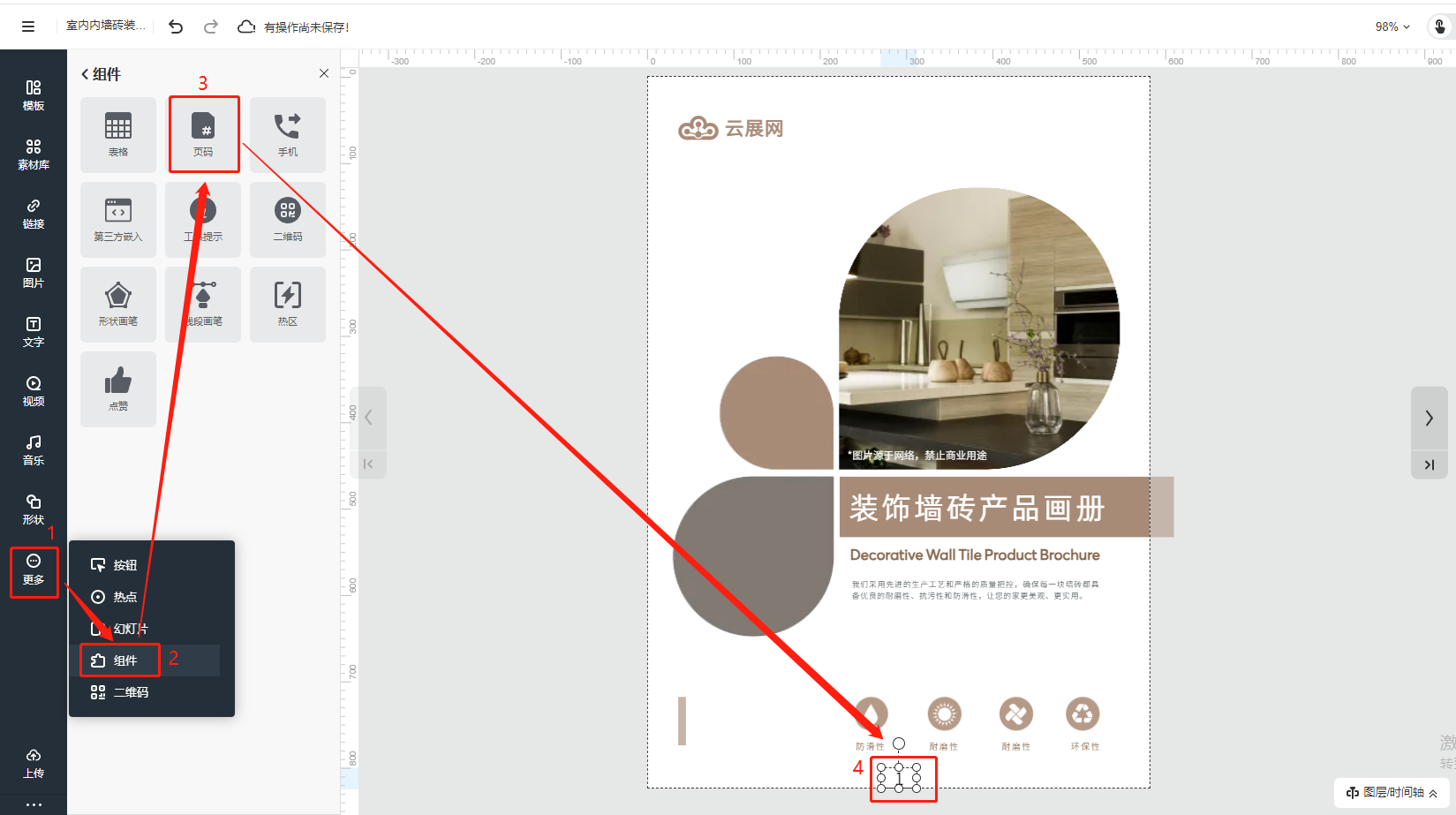Image resolution: width=1456 pixels, height=815 pixels.
Task: Open the 98% zoom level dropdown
Action: (1392, 27)
